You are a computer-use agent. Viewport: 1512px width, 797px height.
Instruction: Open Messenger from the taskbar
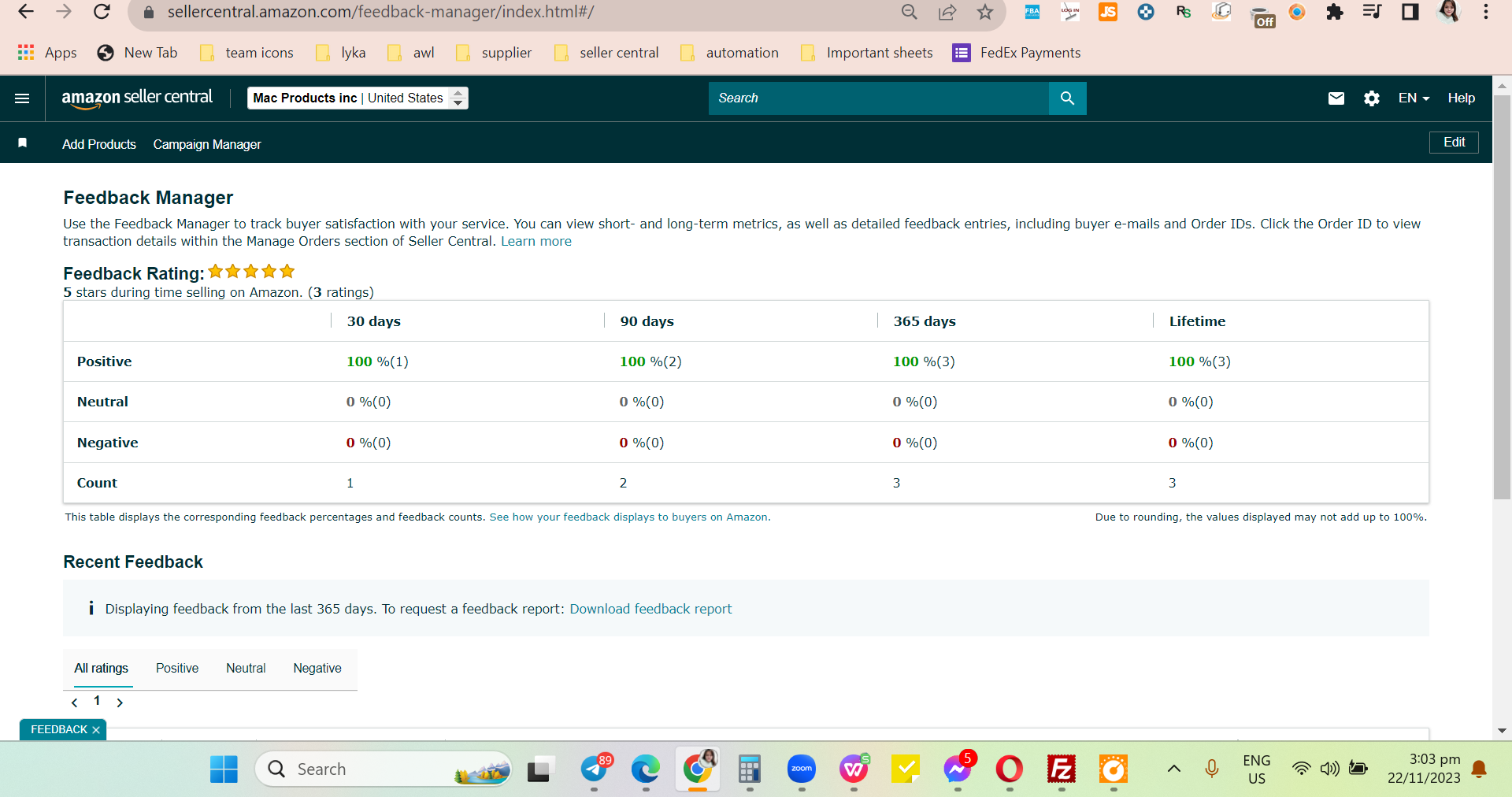tap(958, 769)
